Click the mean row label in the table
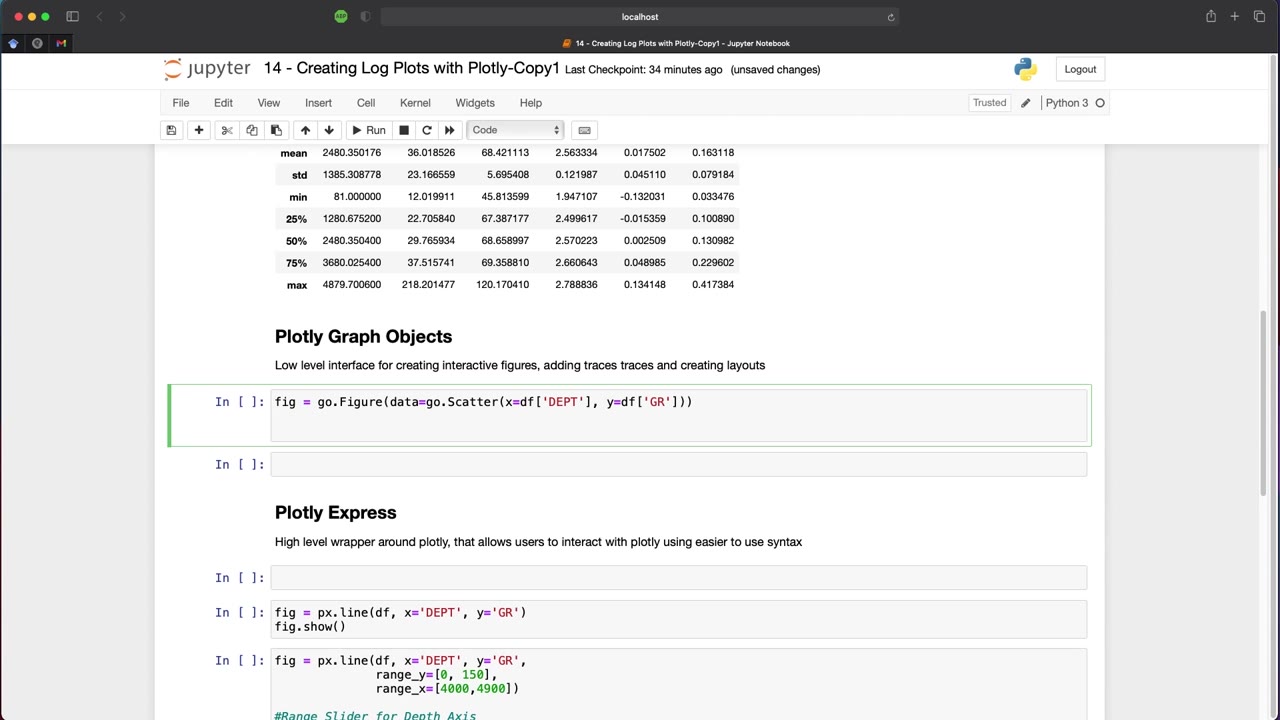 coord(293,153)
